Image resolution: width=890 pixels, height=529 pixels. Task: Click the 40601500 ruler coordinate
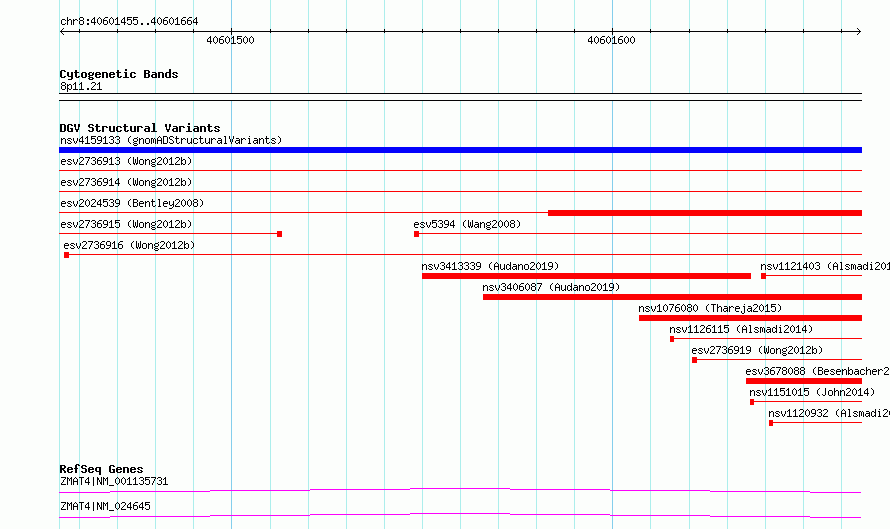coord(230,40)
